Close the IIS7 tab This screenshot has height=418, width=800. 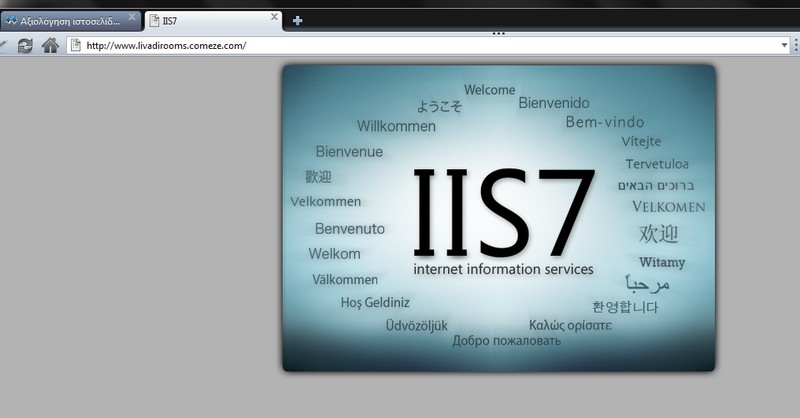coord(274,17)
